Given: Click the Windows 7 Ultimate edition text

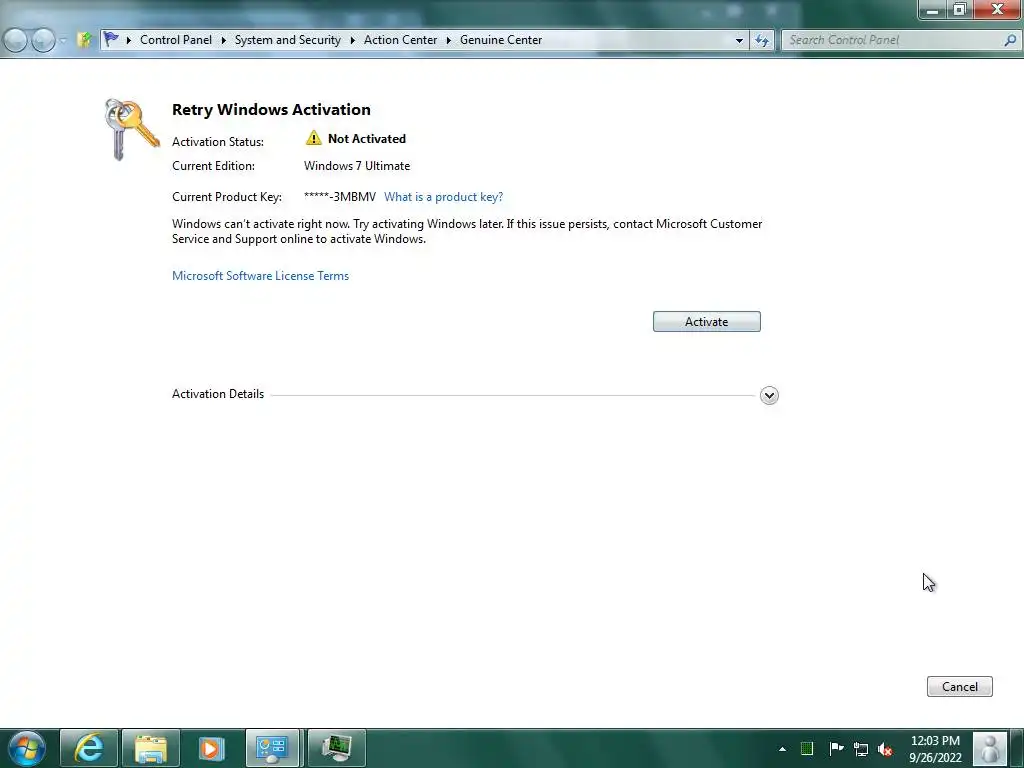Looking at the screenshot, I should (357, 166).
